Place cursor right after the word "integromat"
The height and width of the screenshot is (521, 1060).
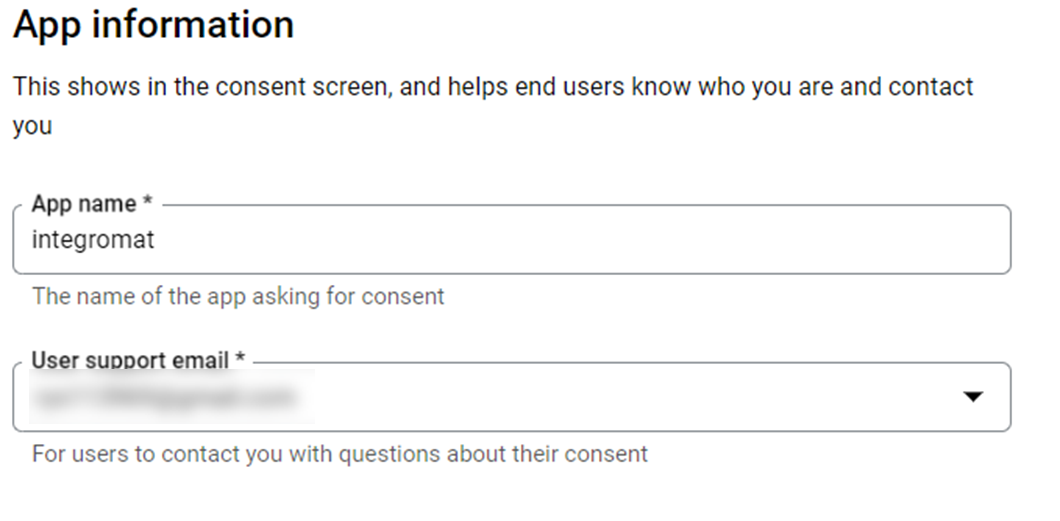[x=156, y=240]
